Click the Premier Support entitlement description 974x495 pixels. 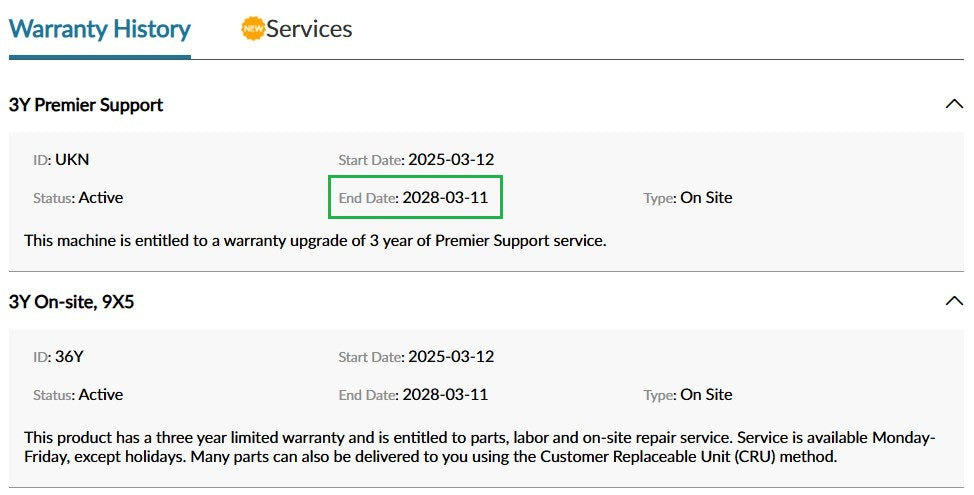tap(315, 240)
